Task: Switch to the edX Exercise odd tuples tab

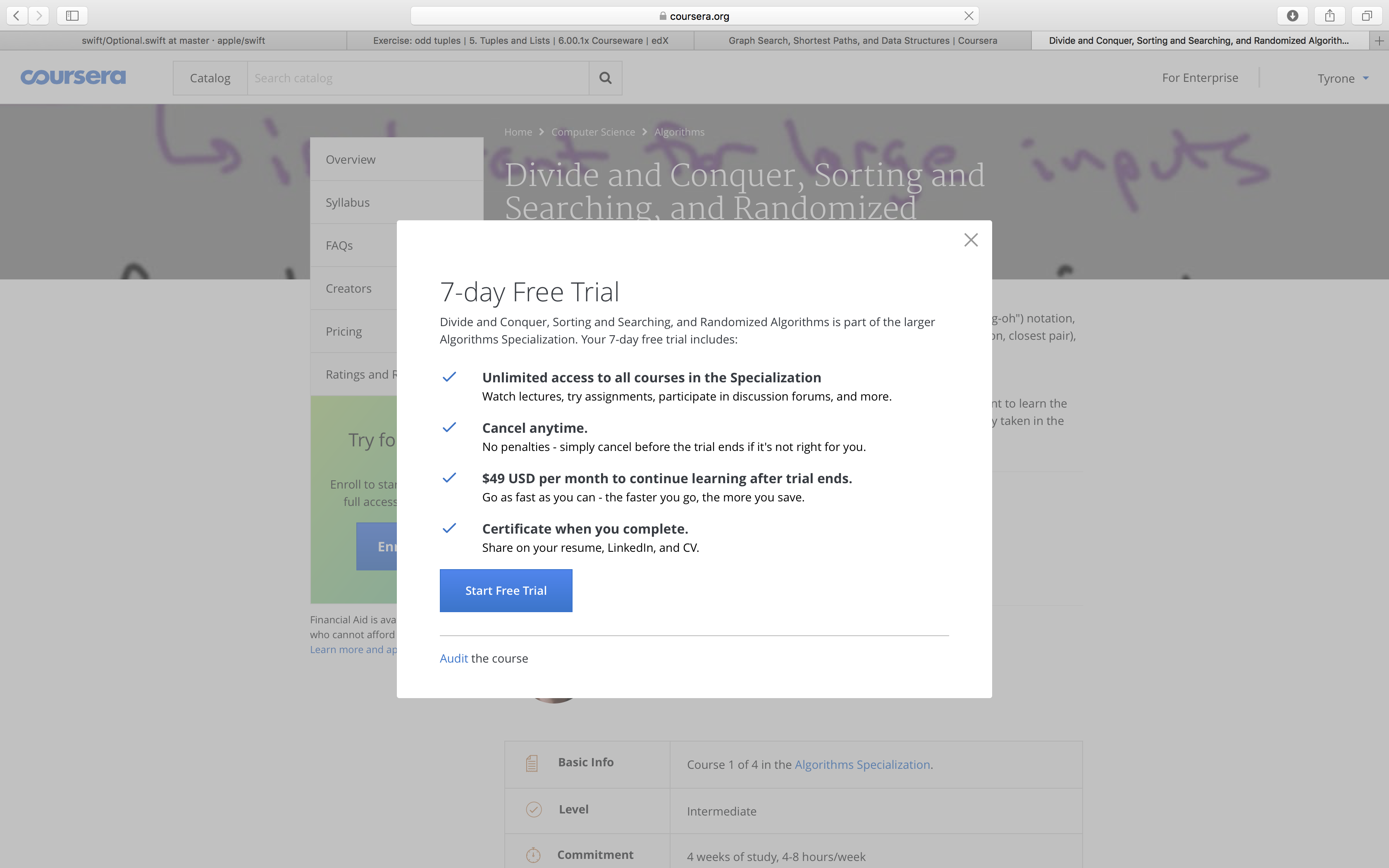Action: pyautogui.click(x=520, y=41)
